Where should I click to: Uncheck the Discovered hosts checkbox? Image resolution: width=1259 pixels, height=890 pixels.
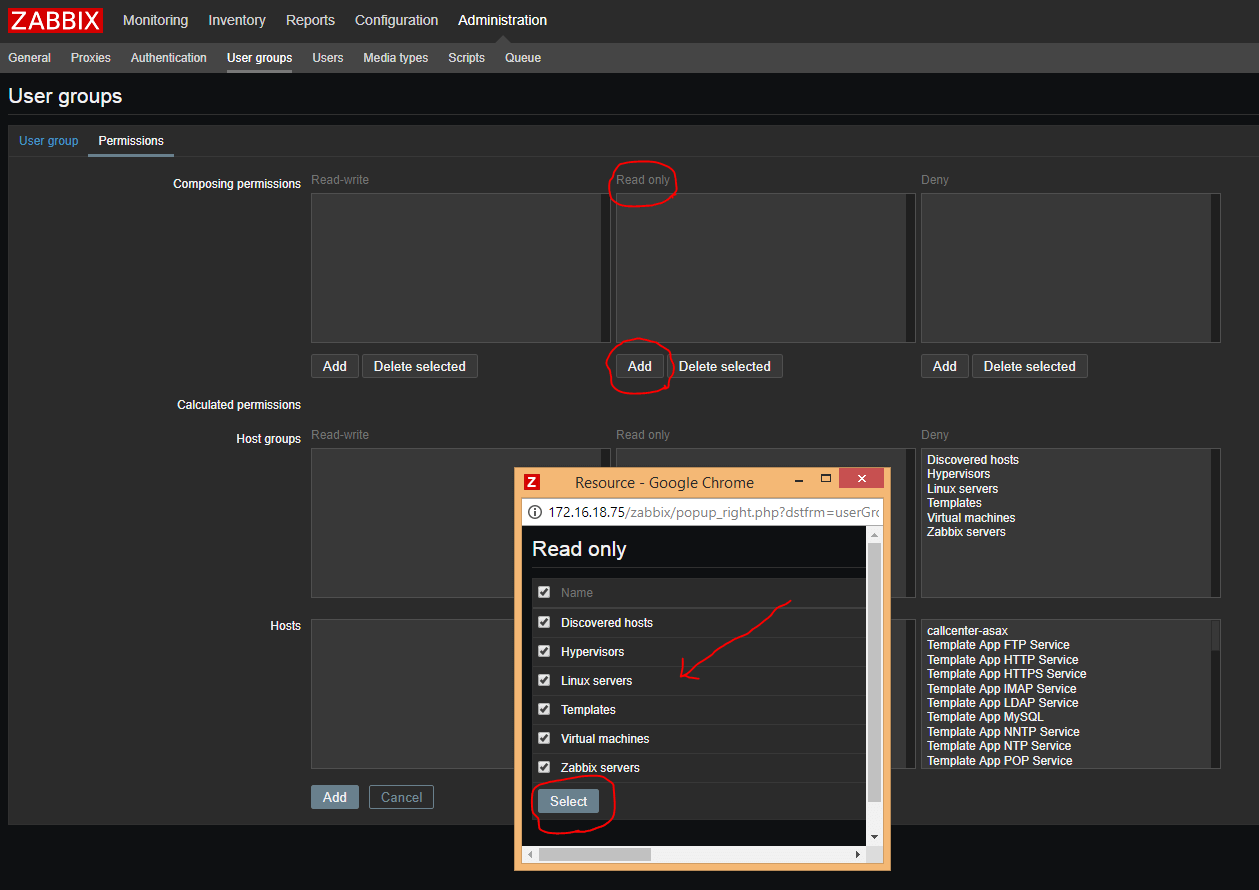544,622
